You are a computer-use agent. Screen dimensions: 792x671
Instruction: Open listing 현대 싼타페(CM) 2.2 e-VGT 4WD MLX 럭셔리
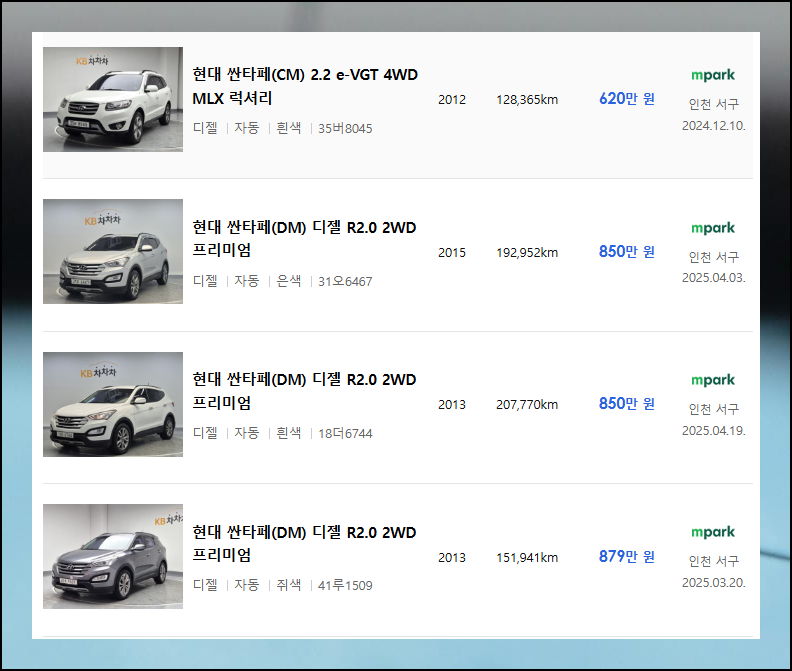pyautogui.click(x=305, y=86)
